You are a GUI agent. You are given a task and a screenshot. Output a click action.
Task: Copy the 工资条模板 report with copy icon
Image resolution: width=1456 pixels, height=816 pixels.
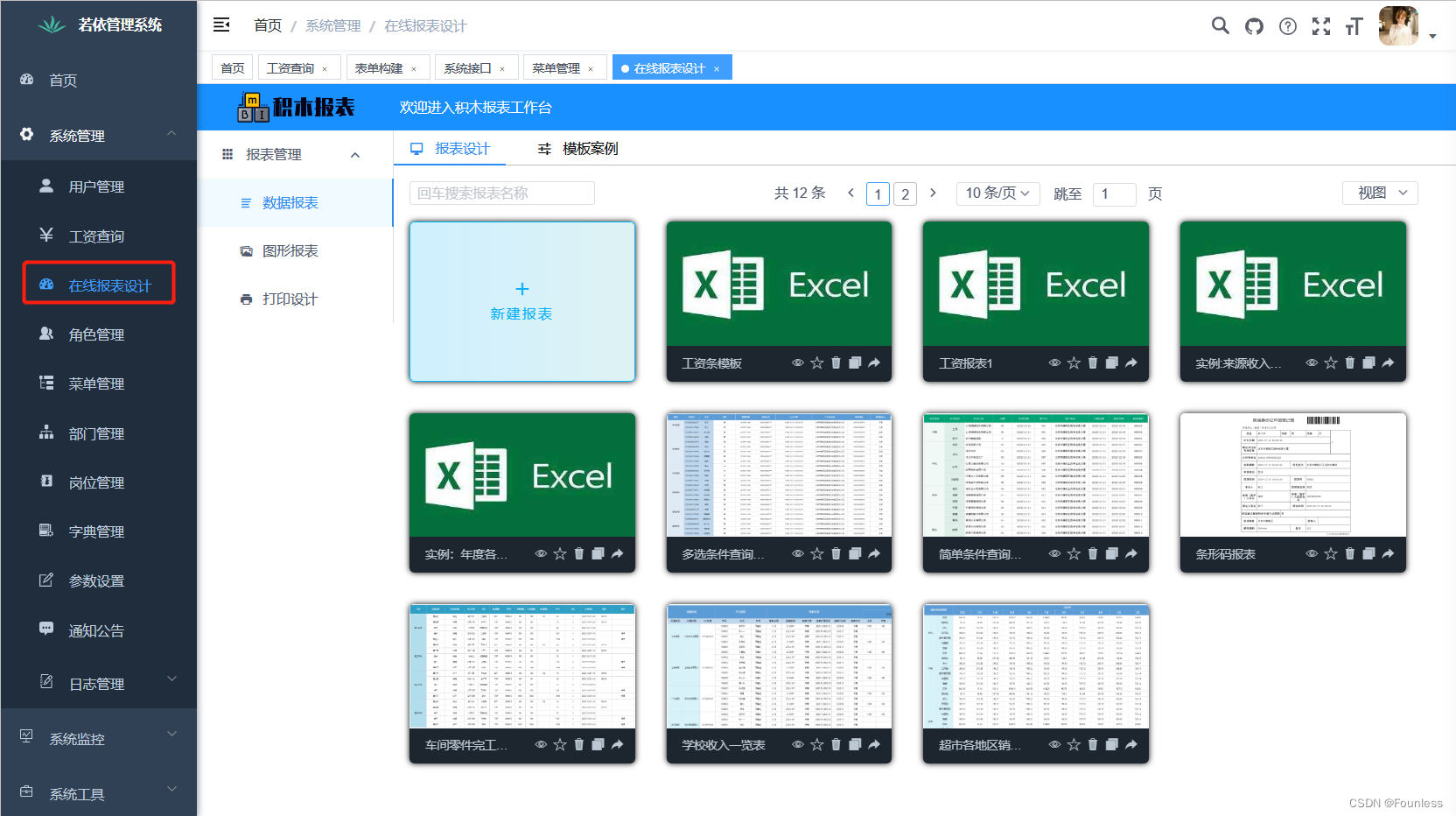[x=855, y=362]
